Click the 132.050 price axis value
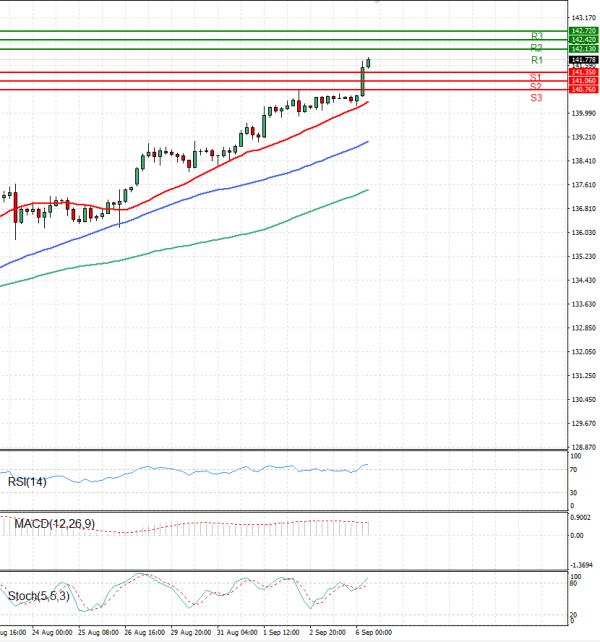600x642 pixels. [584, 352]
